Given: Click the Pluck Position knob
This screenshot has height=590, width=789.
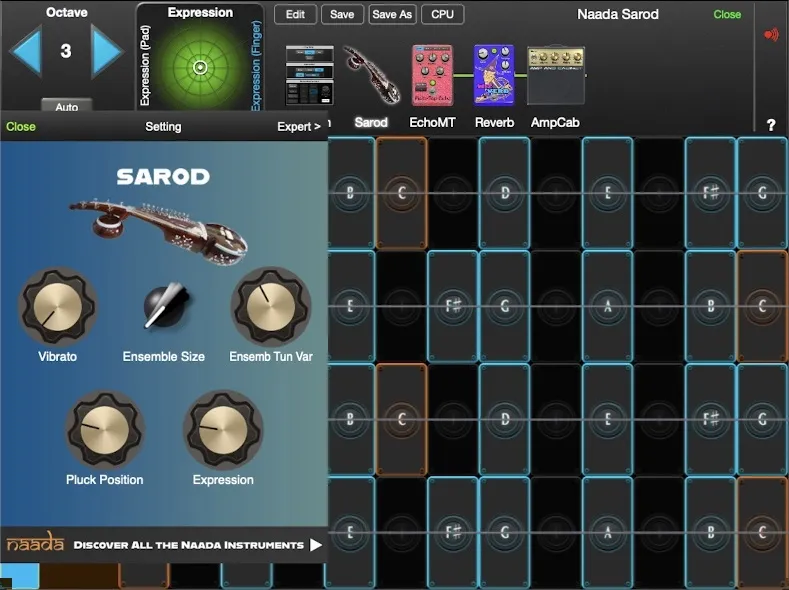Looking at the screenshot, I should click(105, 431).
